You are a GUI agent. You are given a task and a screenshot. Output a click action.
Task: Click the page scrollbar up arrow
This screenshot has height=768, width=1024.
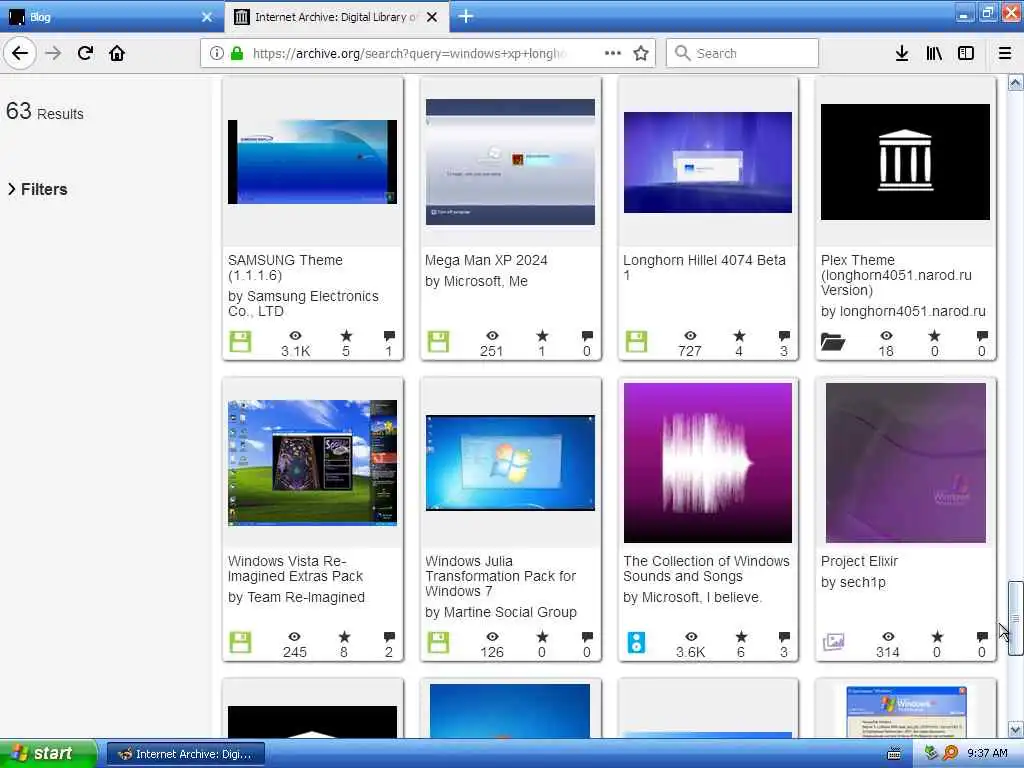[1016, 83]
